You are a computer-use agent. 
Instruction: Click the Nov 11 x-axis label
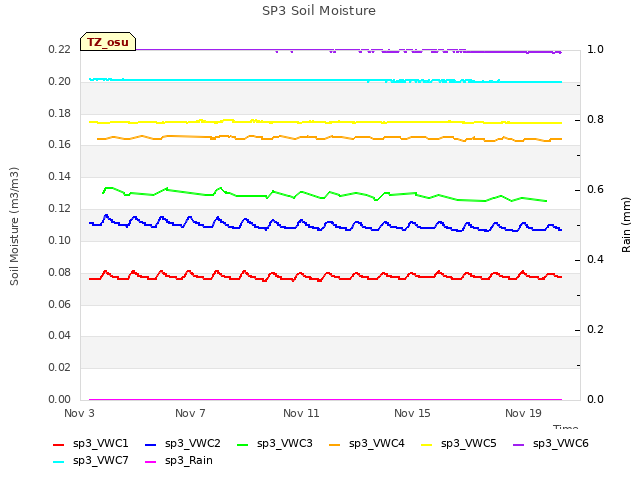[x=301, y=413]
